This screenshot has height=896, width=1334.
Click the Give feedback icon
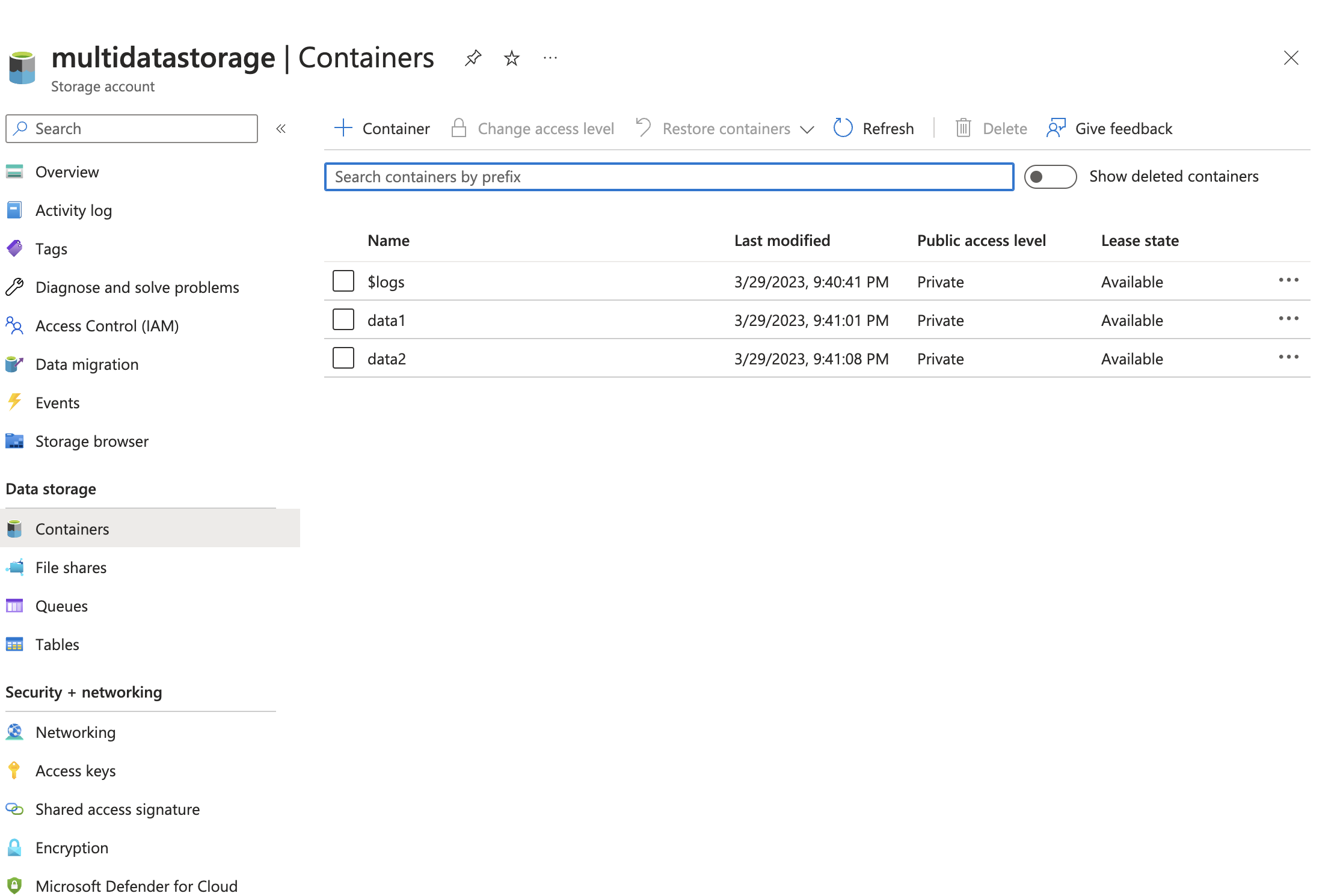[x=1056, y=128]
